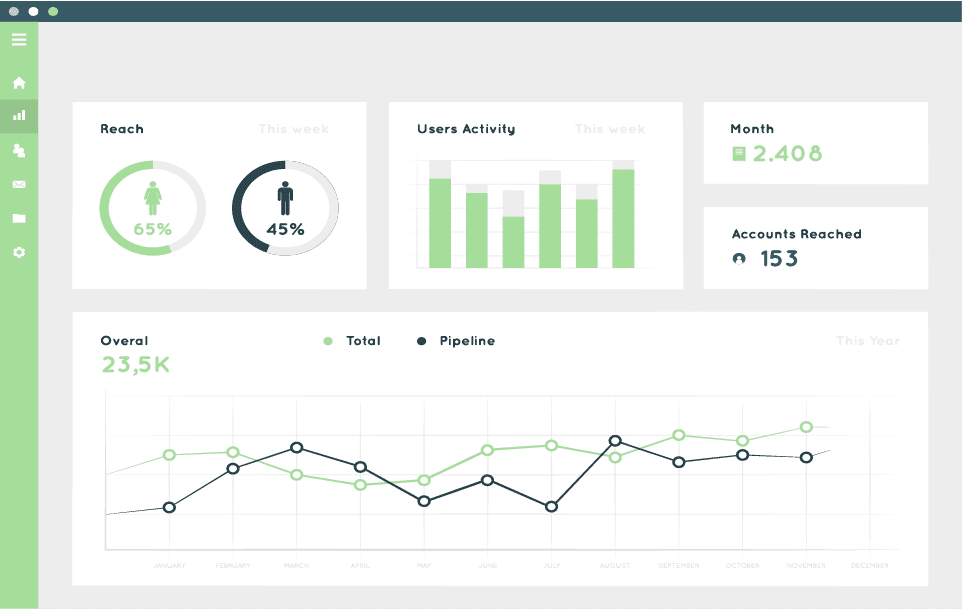Open the hamburger menu in sidebar
Screen dimensions: 962x609
click(19, 40)
